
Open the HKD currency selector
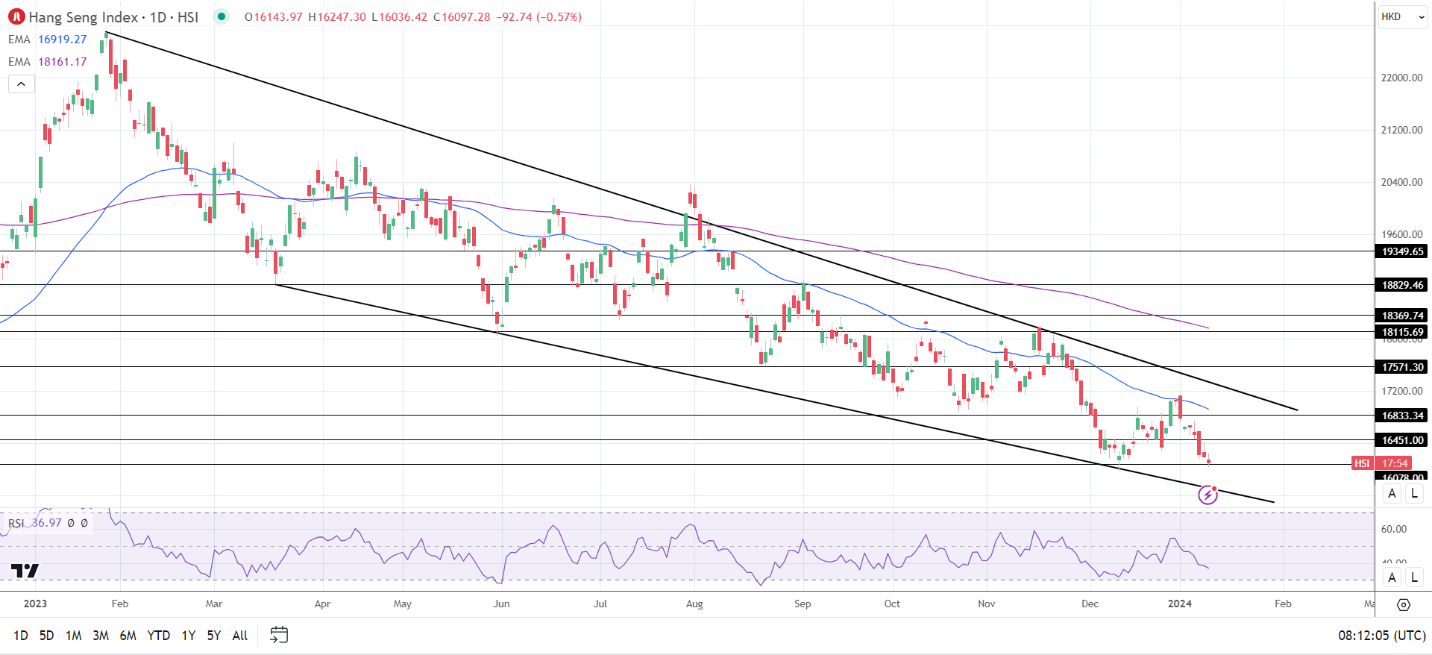click(x=1403, y=17)
